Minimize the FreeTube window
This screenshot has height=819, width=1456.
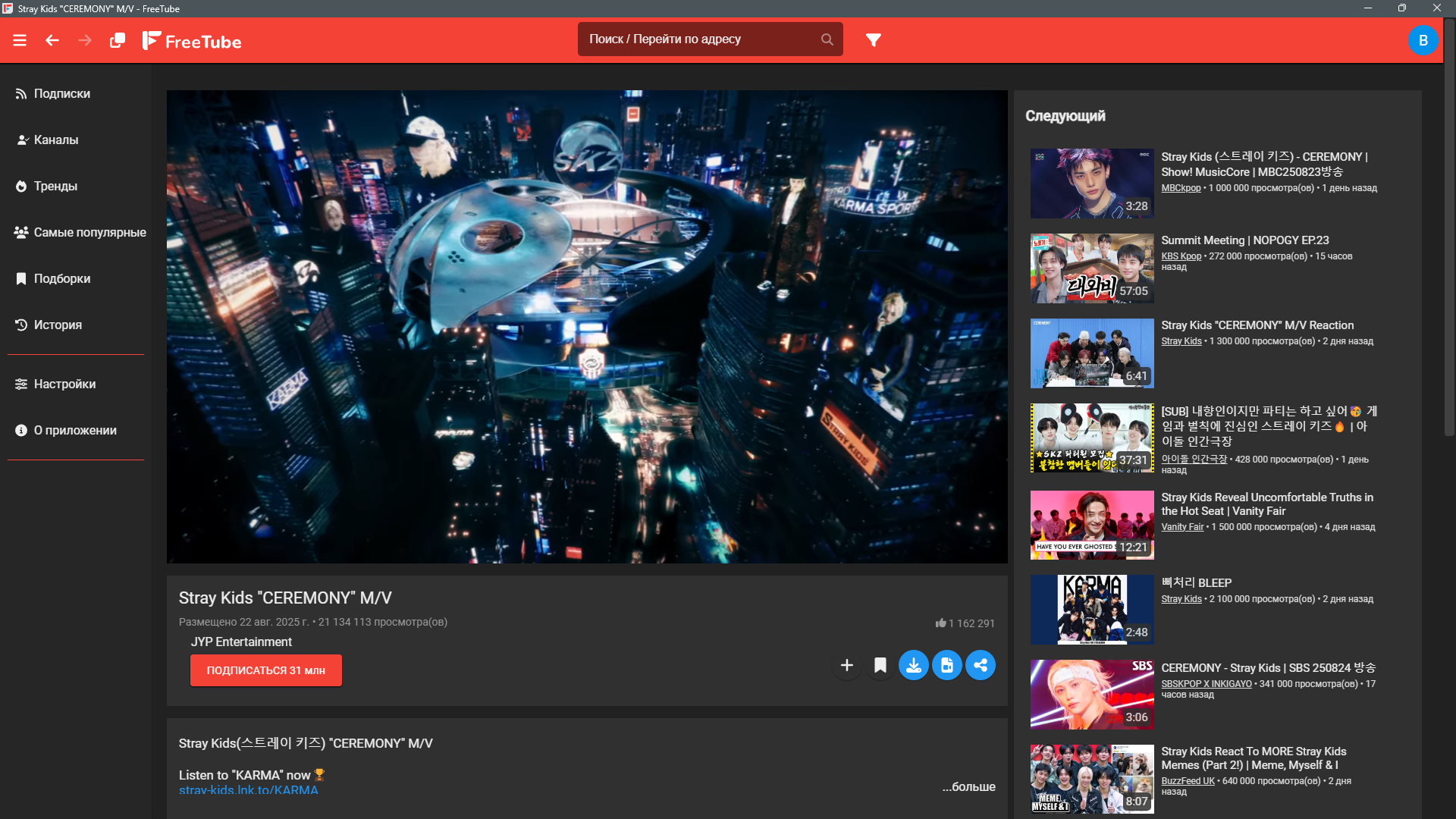tap(1368, 8)
